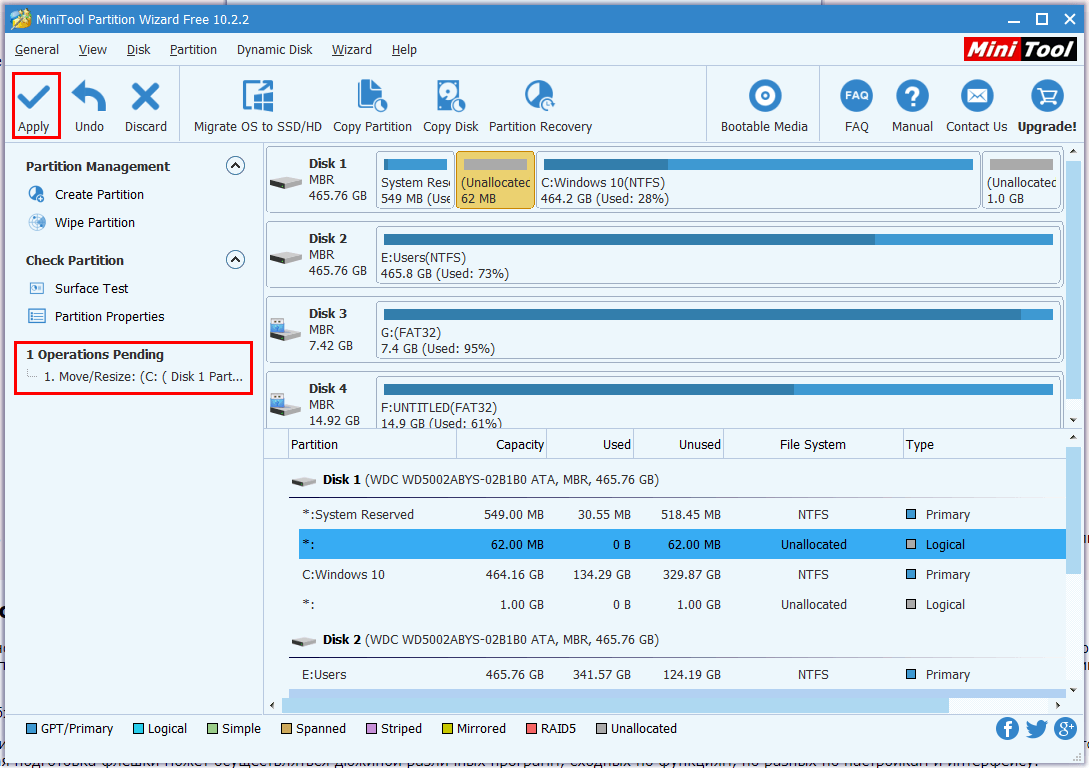
Task: Click the Facebook share icon
Action: 1007,728
